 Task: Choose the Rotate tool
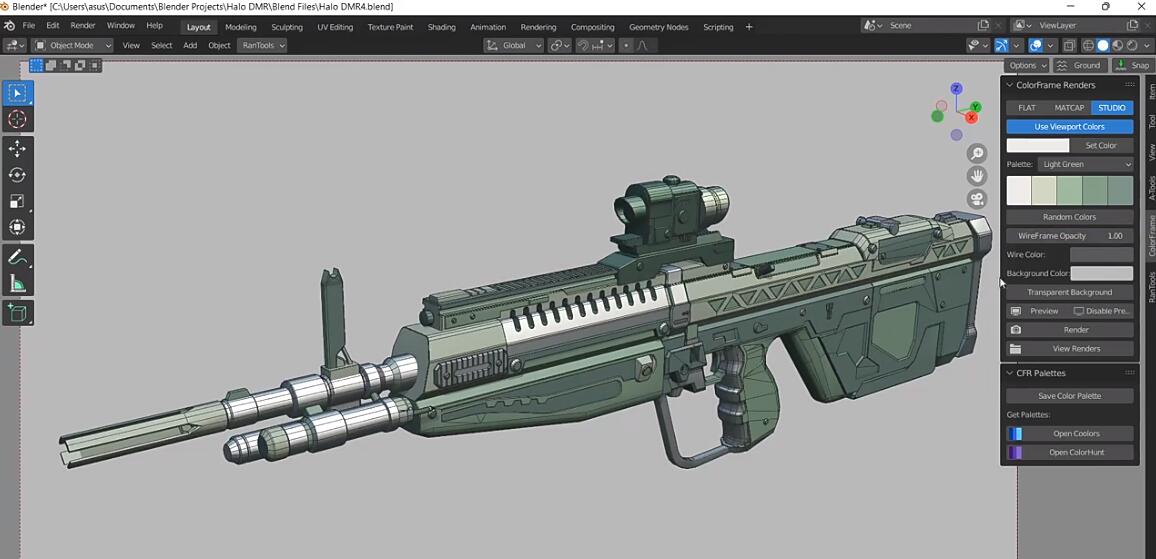(18, 175)
